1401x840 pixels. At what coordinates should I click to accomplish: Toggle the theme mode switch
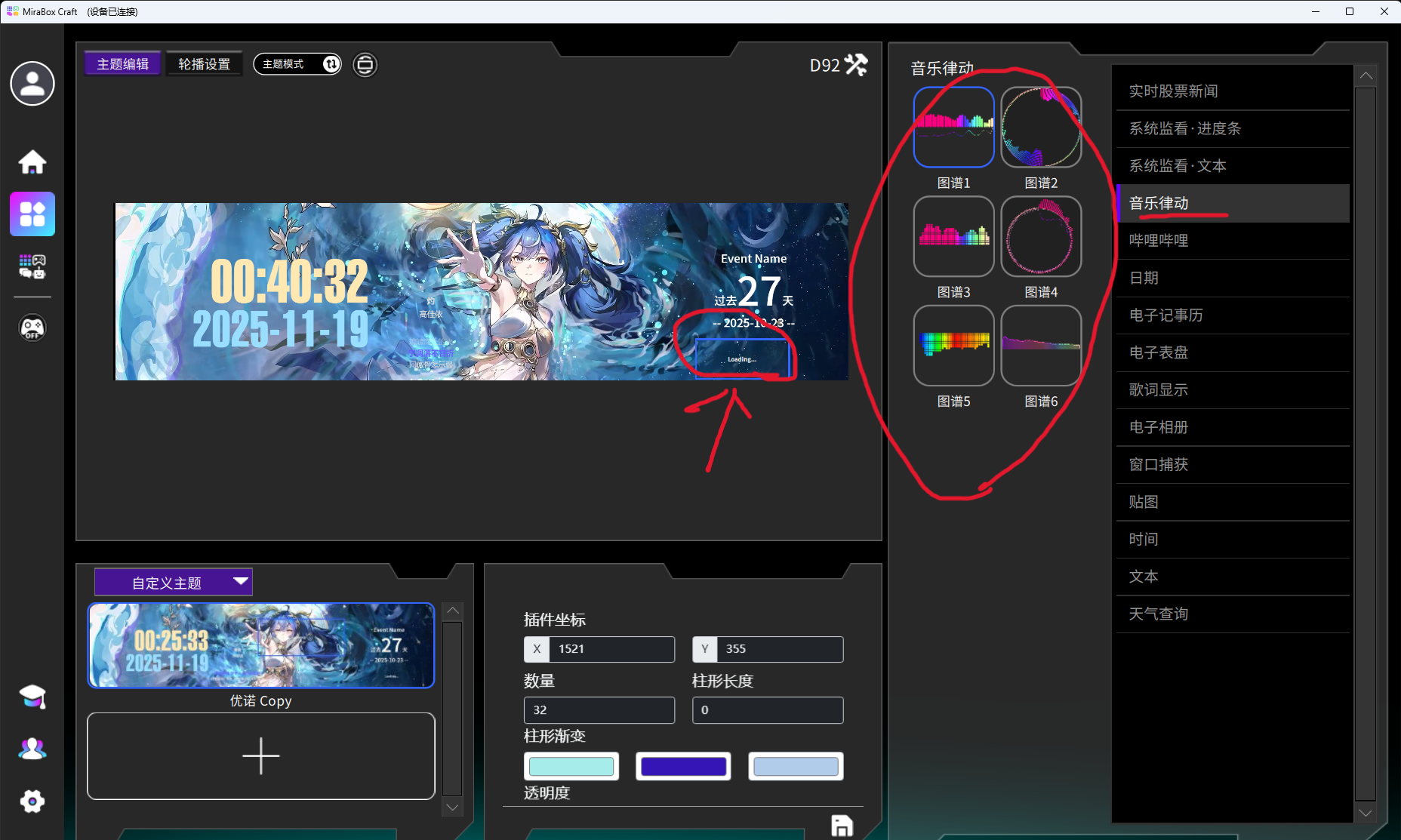[297, 64]
